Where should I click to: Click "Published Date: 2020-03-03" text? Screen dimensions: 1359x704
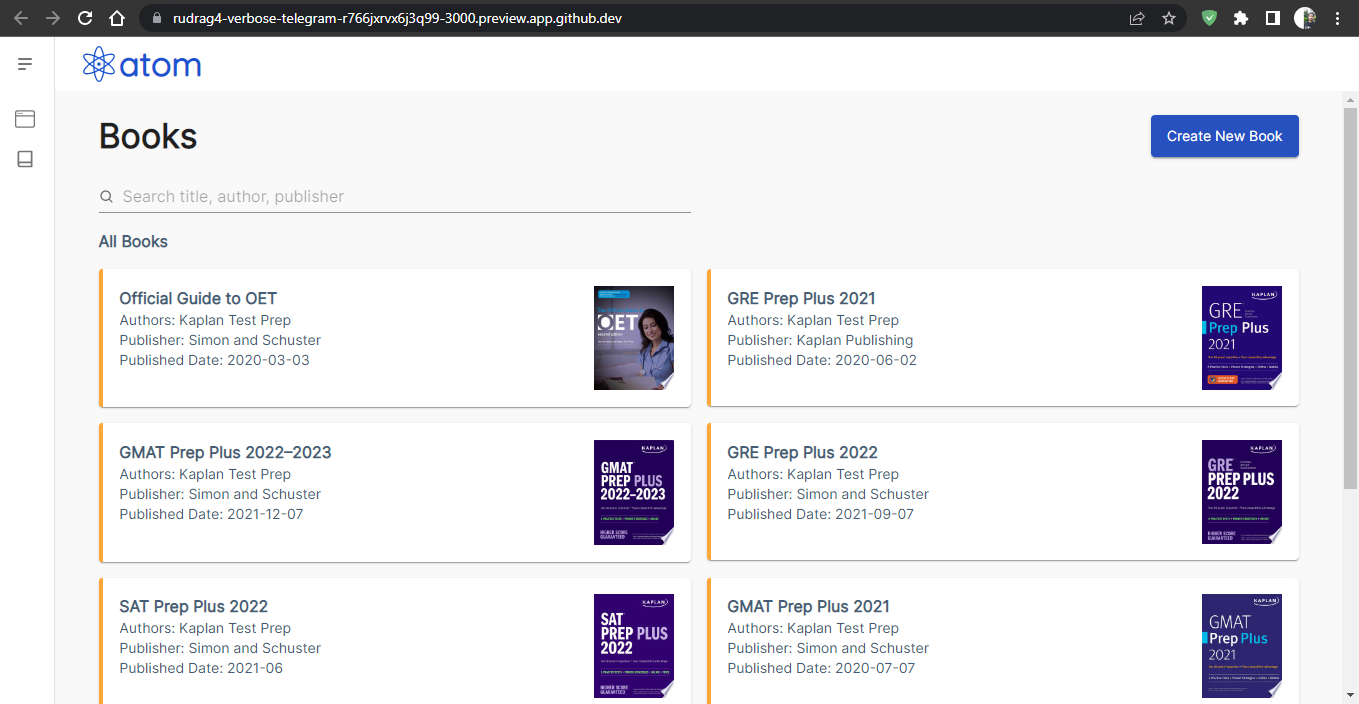click(214, 360)
